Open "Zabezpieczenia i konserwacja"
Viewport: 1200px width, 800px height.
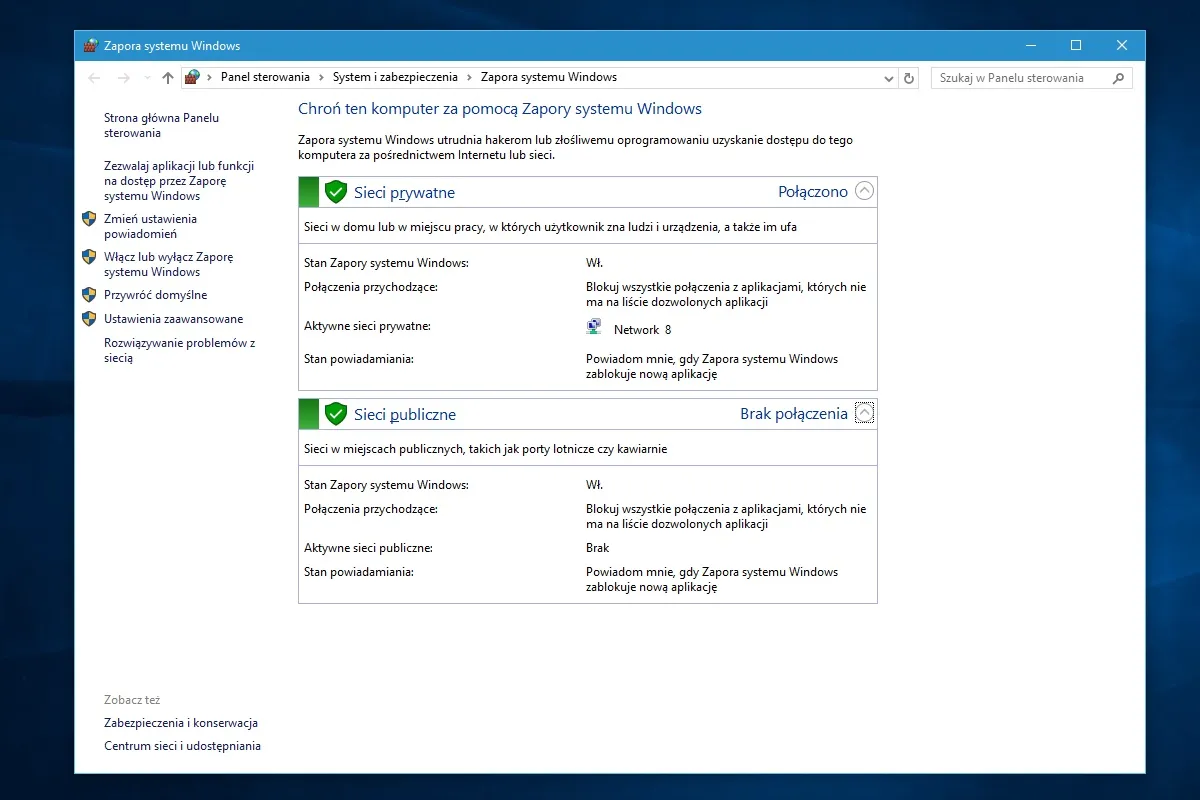point(180,722)
